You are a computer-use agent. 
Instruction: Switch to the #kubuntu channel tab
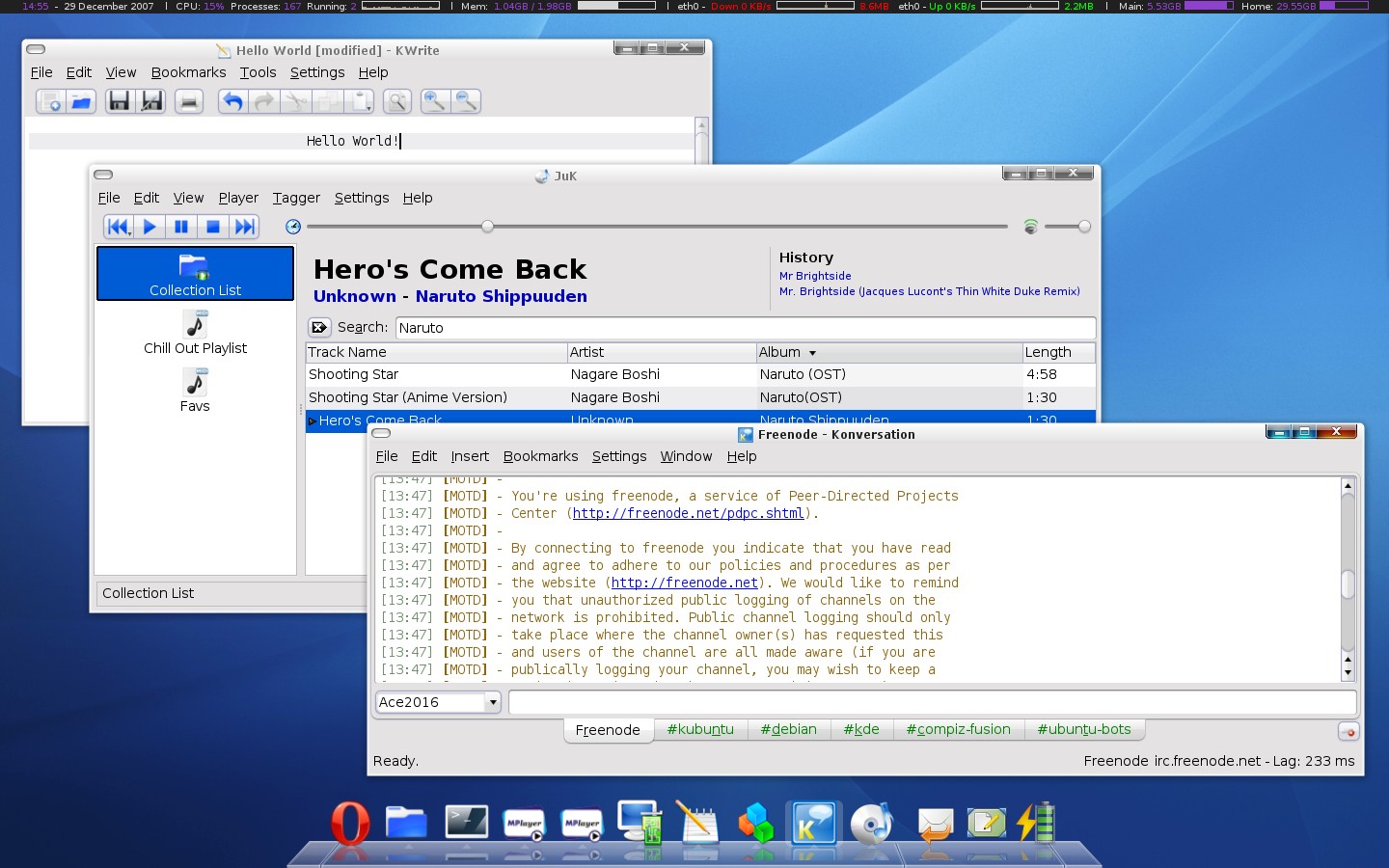(x=700, y=729)
